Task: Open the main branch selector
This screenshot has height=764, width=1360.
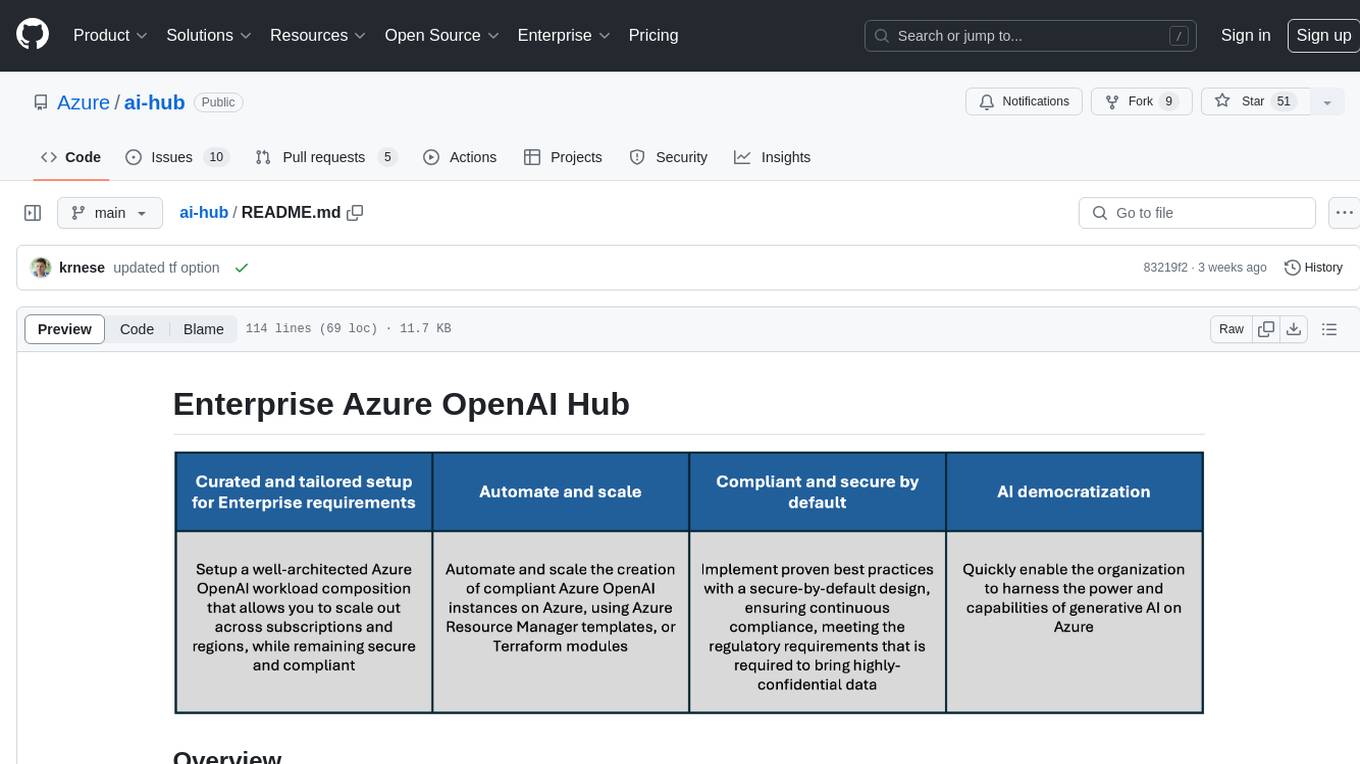Action: click(x=109, y=213)
